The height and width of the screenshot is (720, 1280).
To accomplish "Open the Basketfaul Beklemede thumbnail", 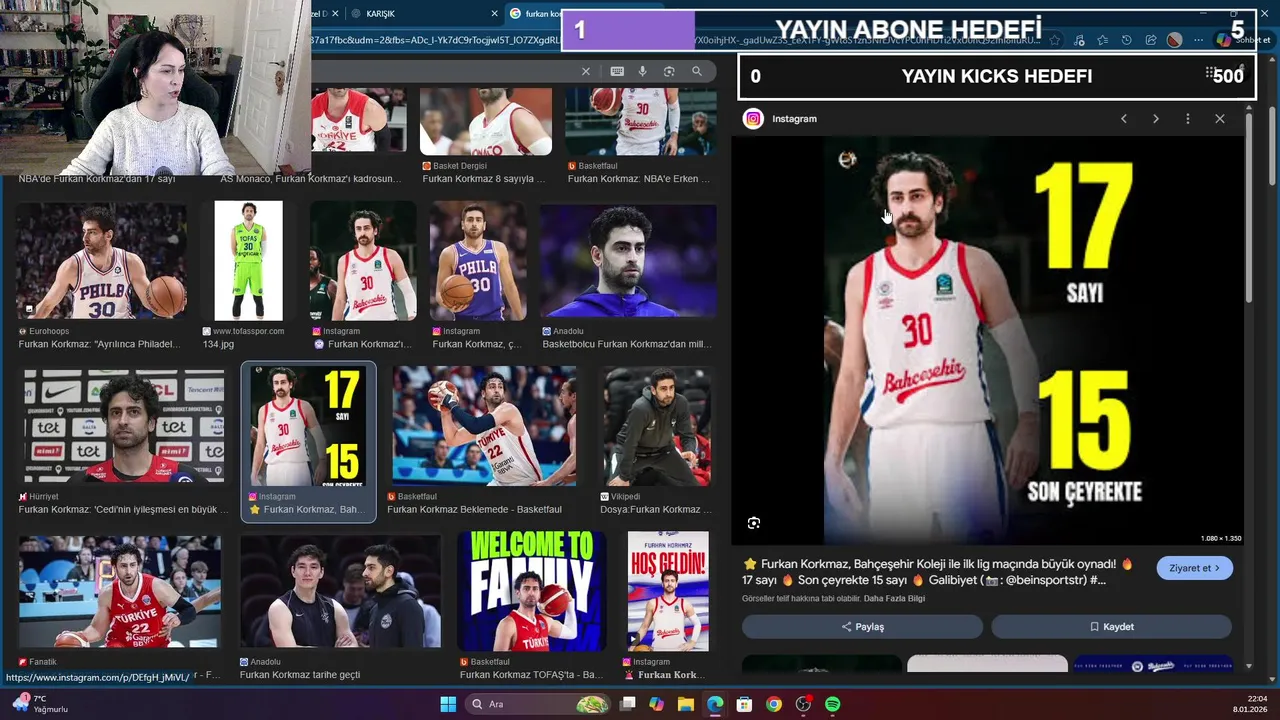I will coord(484,426).
